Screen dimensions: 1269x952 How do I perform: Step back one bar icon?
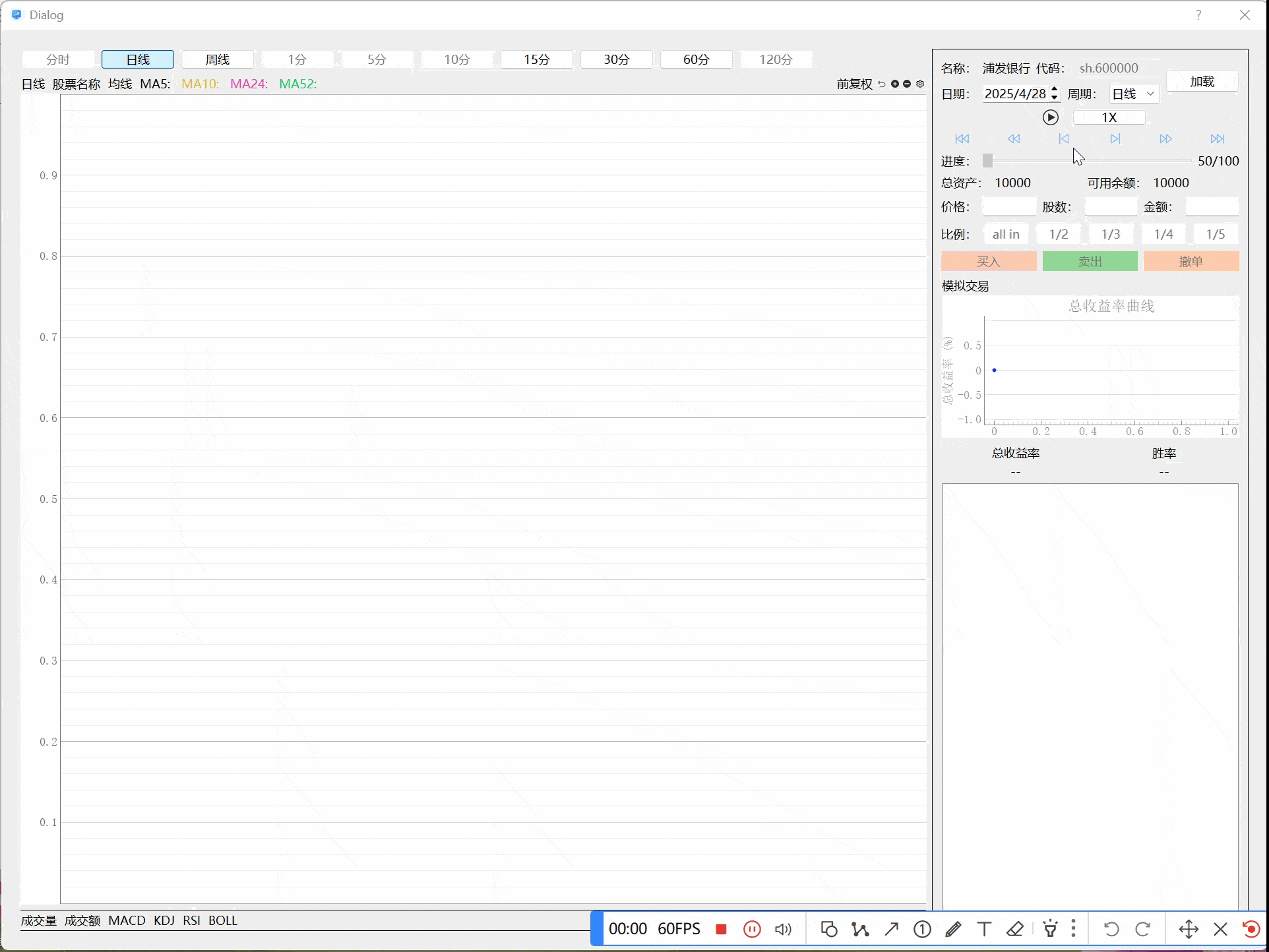pyautogui.click(x=1064, y=139)
